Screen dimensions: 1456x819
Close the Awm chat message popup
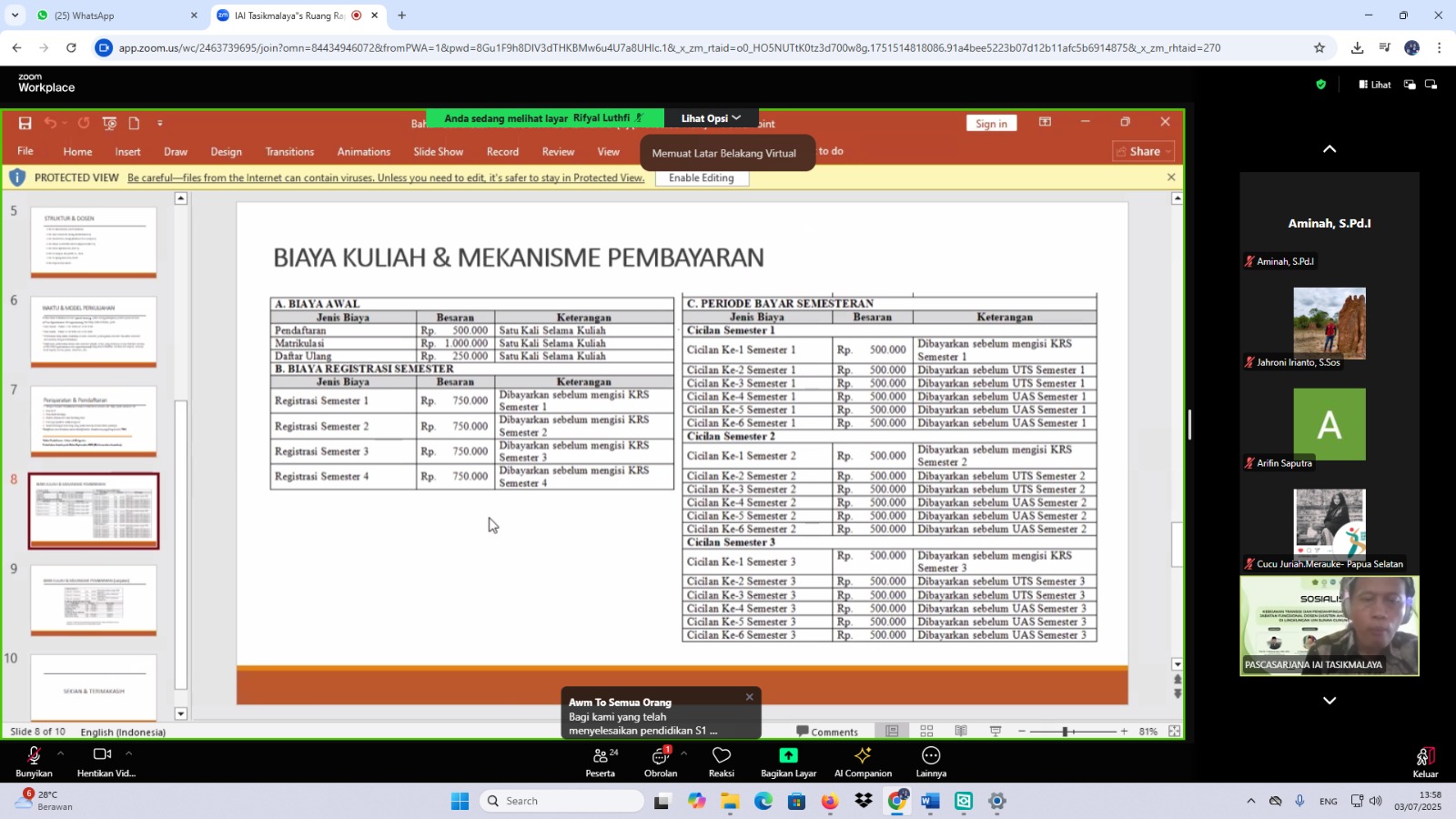coord(749,697)
